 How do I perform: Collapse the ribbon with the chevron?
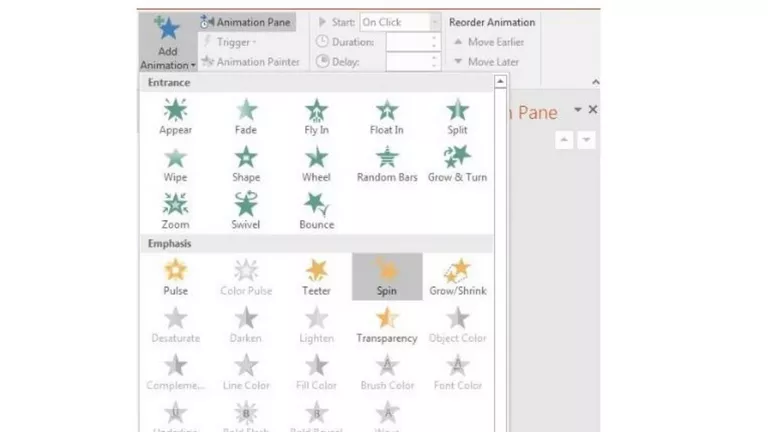[595, 82]
